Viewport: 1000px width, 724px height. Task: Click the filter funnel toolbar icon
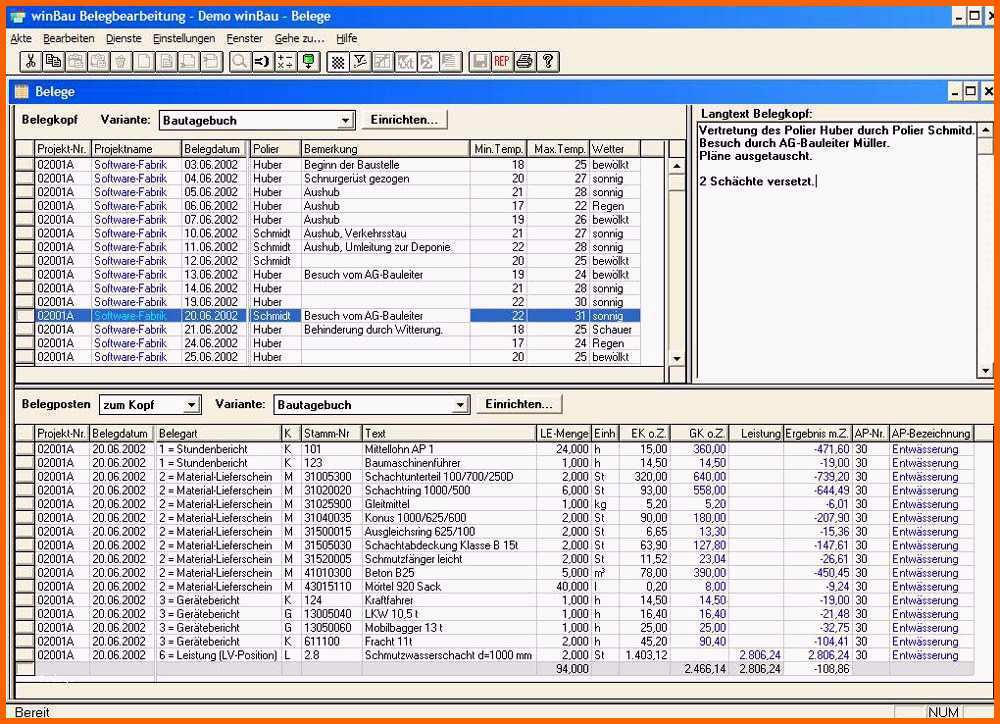pyautogui.click(x=361, y=61)
